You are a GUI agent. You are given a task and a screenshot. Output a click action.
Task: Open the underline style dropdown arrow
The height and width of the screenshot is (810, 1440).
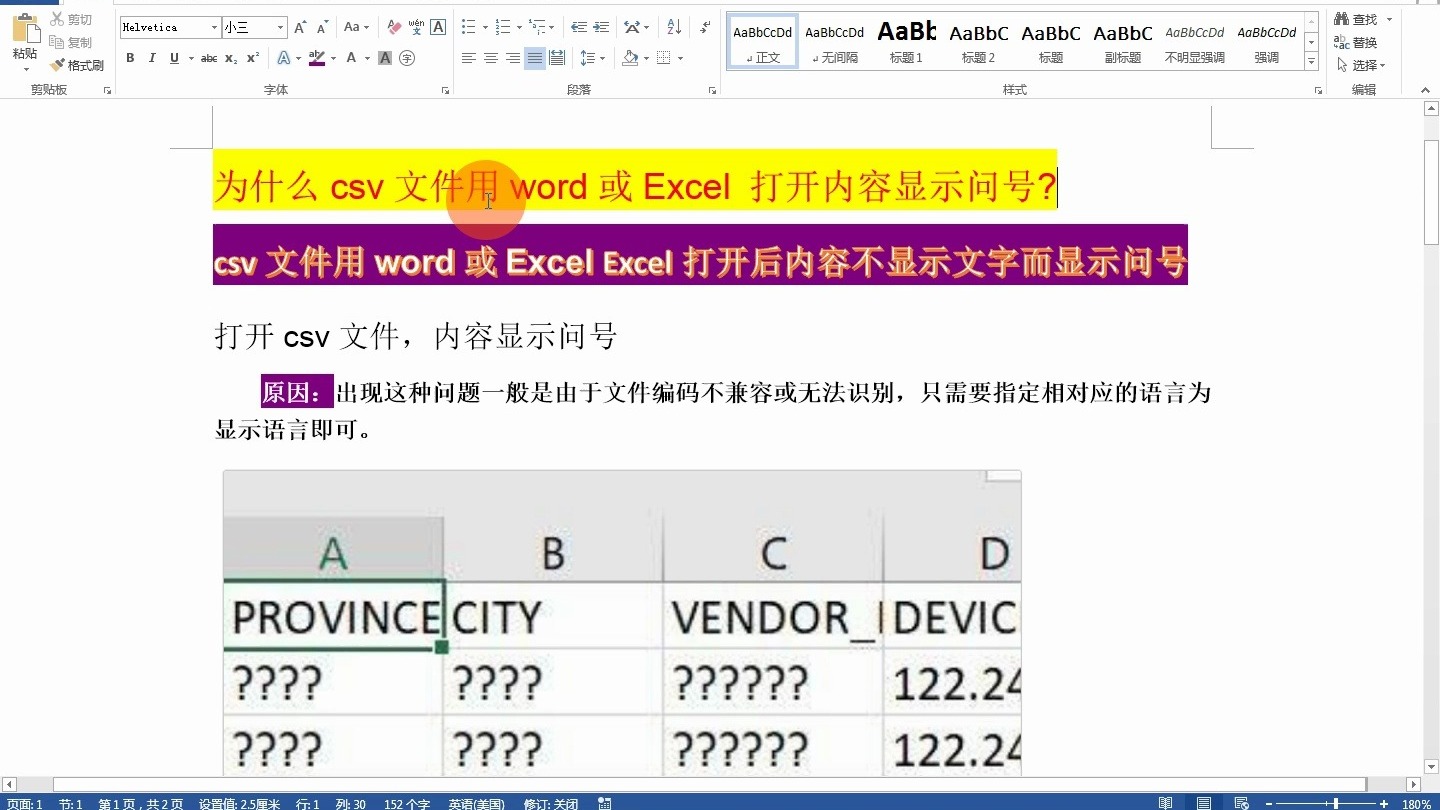(189, 58)
